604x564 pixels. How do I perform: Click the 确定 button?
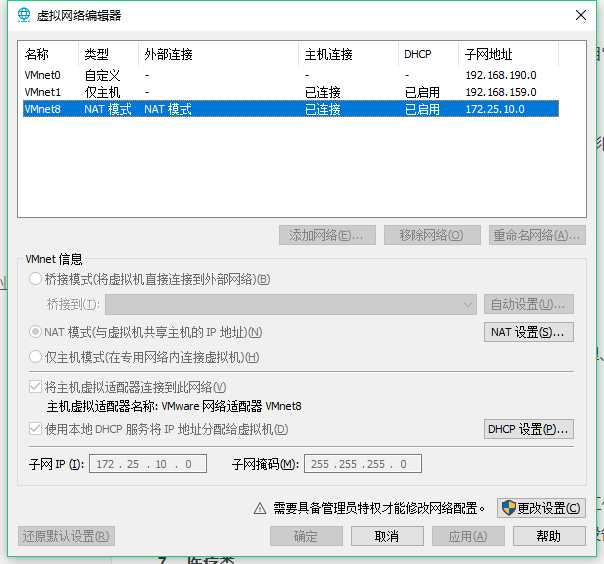point(306,536)
